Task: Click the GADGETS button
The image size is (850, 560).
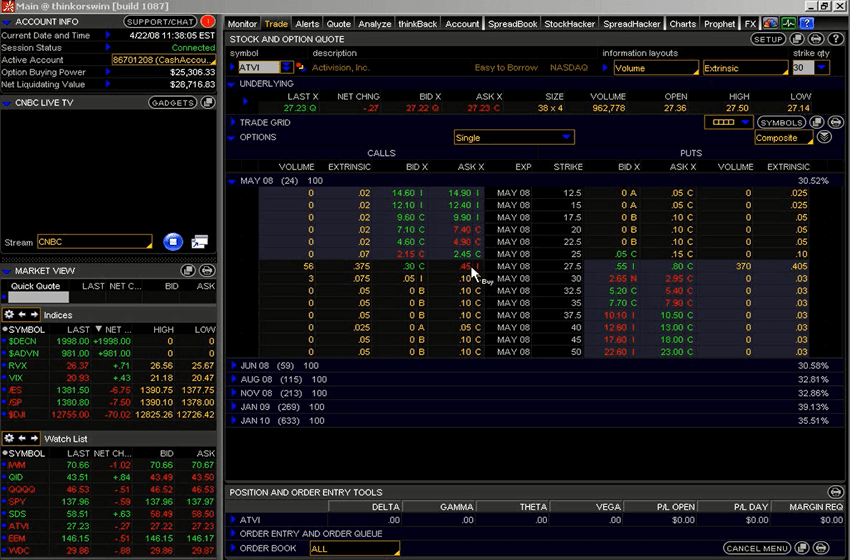Action: [x=173, y=102]
